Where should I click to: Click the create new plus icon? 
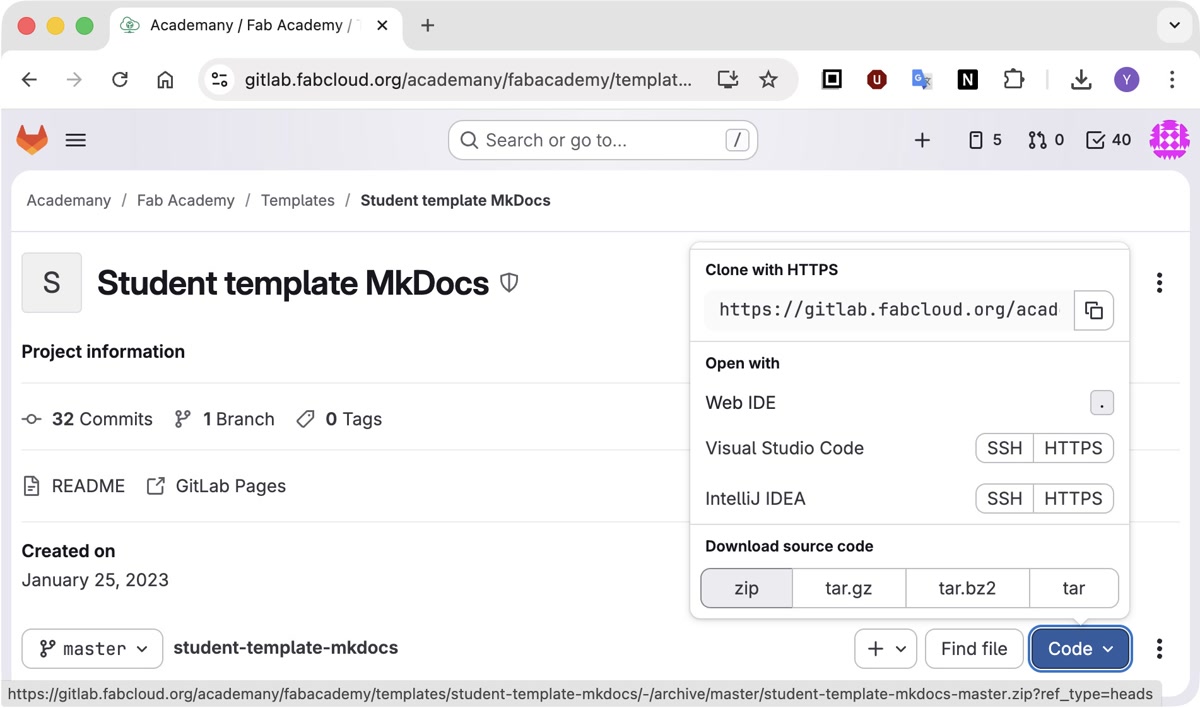(922, 140)
